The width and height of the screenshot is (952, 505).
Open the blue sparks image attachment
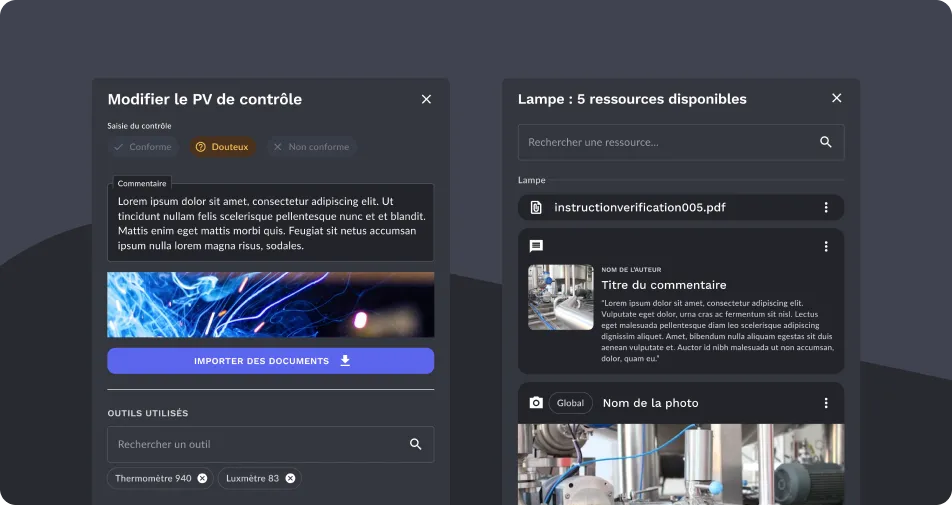(x=271, y=305)
